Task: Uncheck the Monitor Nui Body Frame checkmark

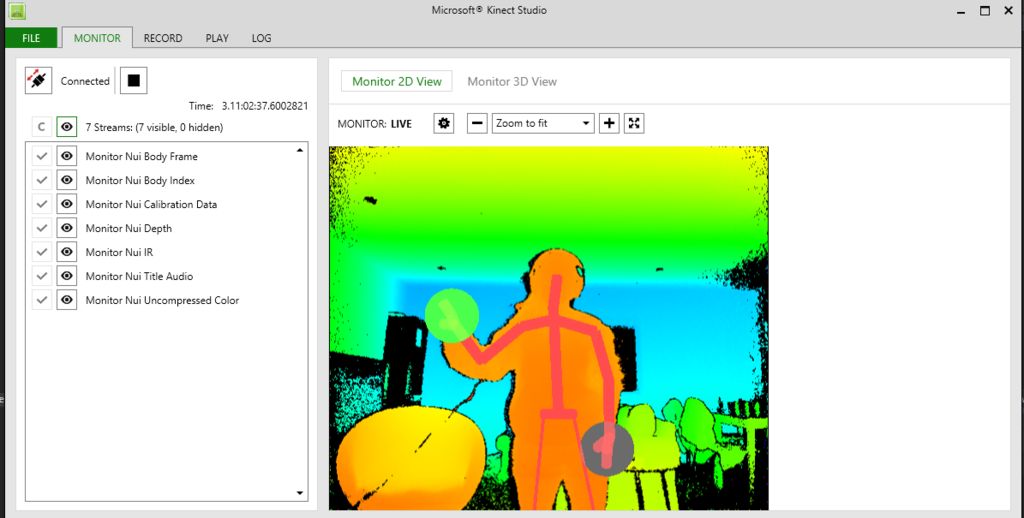Action: (x=42, y=156)
